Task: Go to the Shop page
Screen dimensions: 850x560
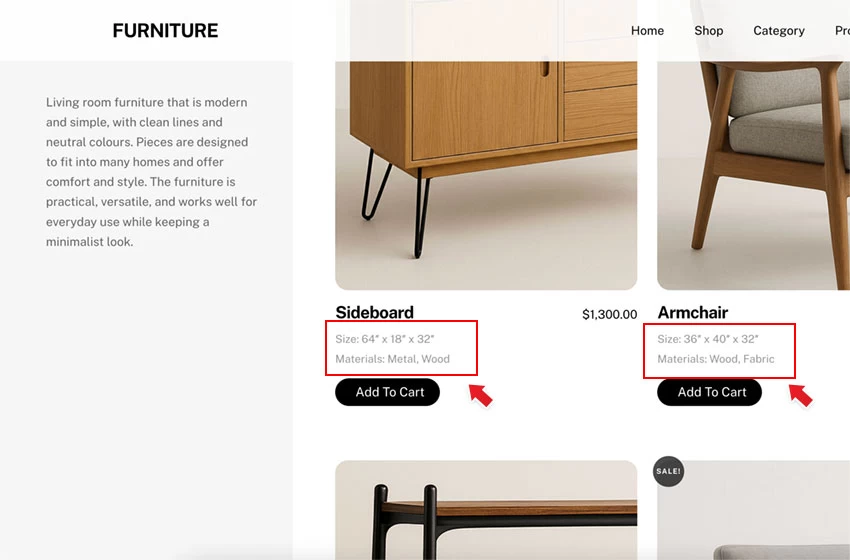Action: (708, 31)
